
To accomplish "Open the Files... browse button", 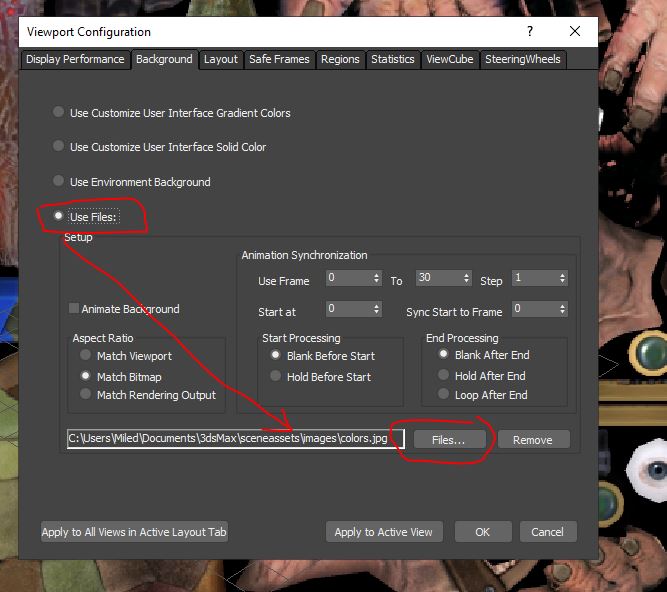I will pyautogui.click(x=450, y=439).
